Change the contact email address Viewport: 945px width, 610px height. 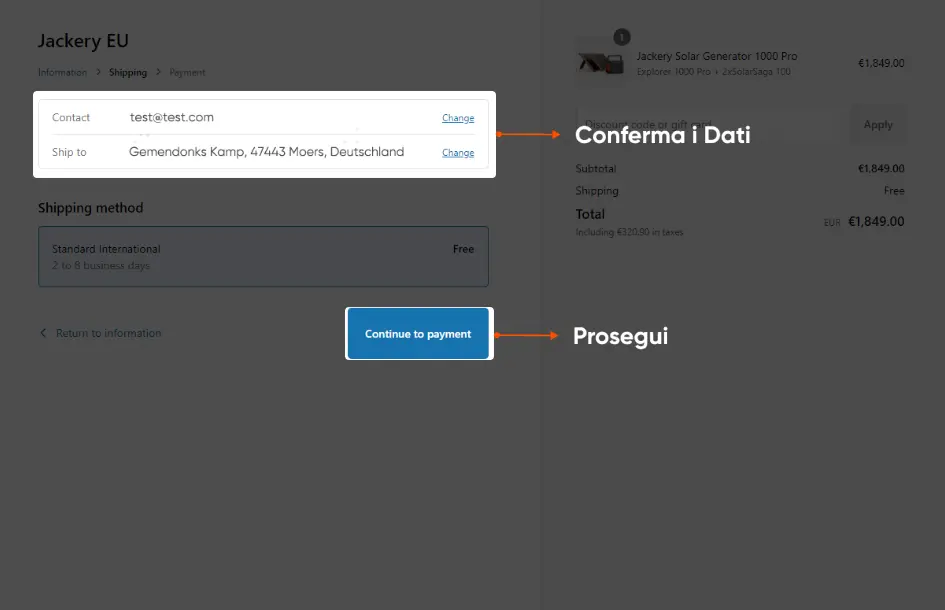pos(457,117)
